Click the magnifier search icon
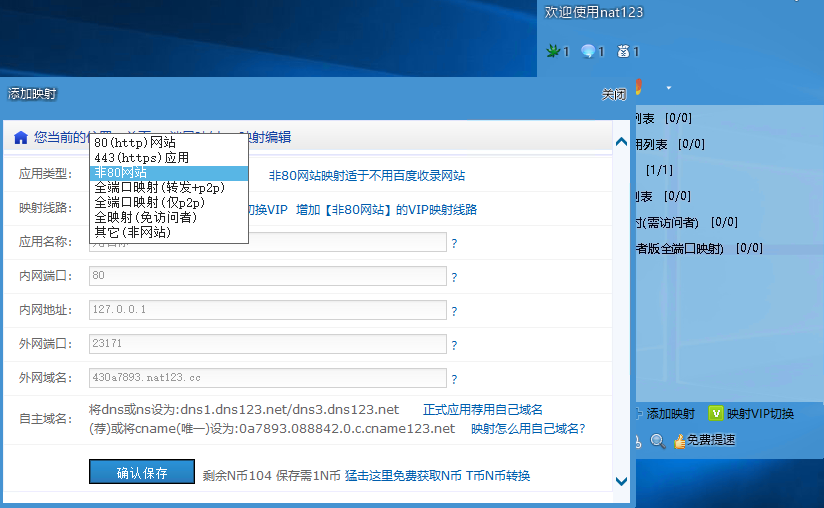 (657, 440)
